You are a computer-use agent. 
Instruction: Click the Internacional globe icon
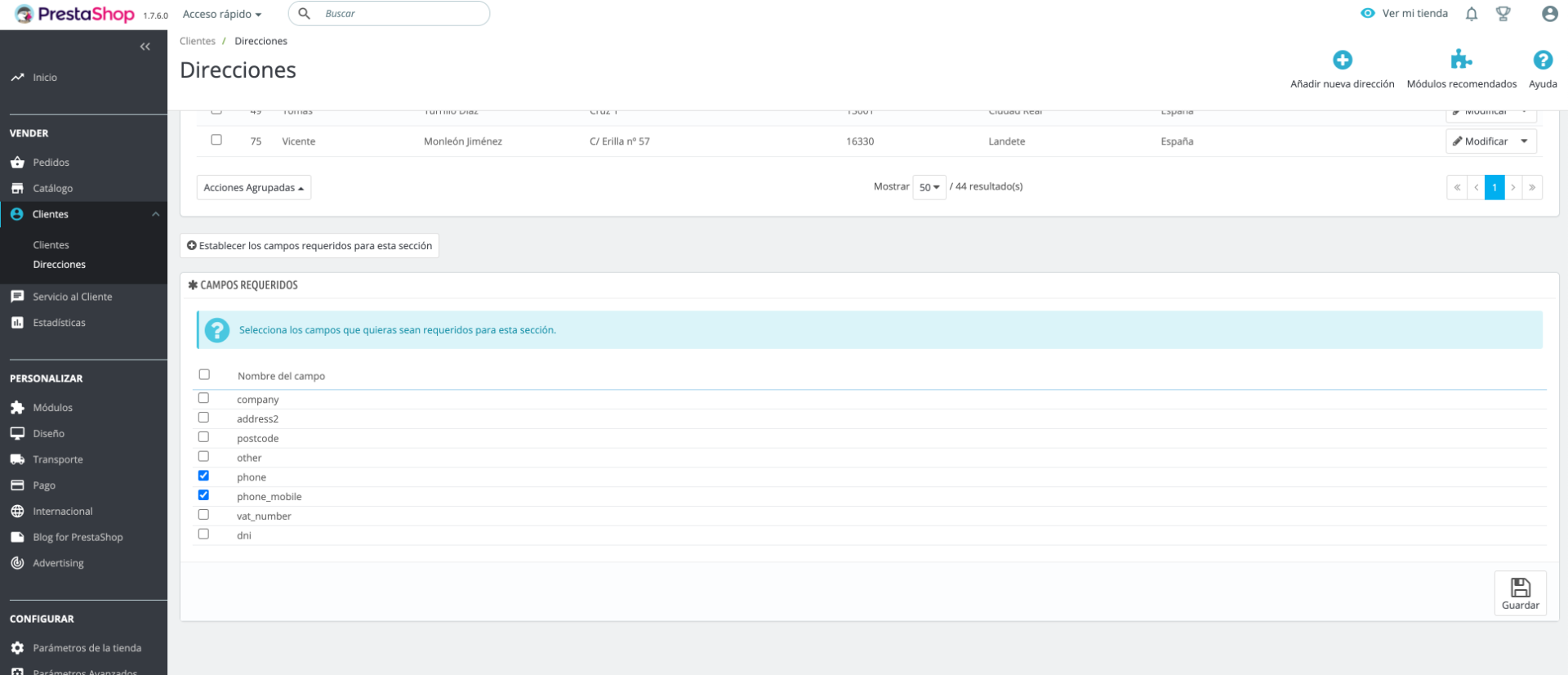click(x=17, y=512)
